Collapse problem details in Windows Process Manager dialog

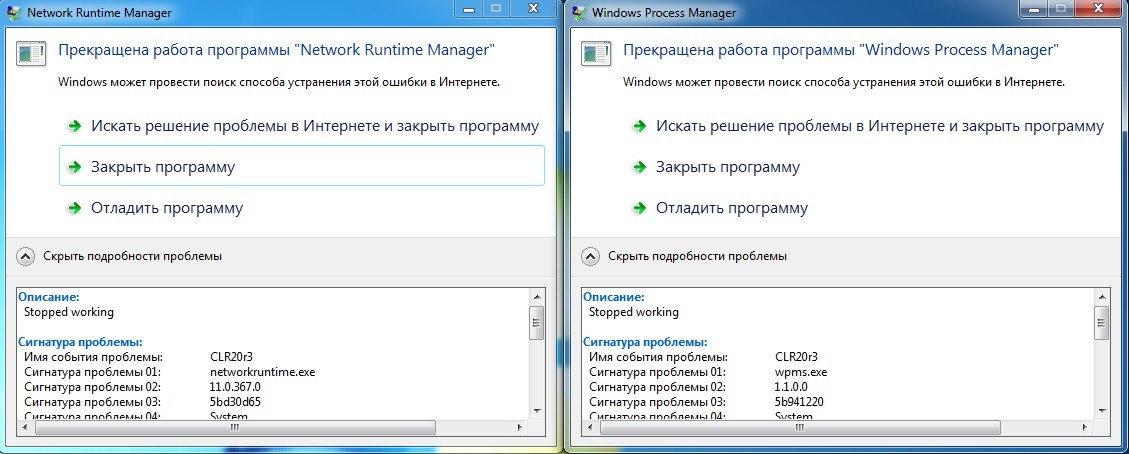[685, 255]
